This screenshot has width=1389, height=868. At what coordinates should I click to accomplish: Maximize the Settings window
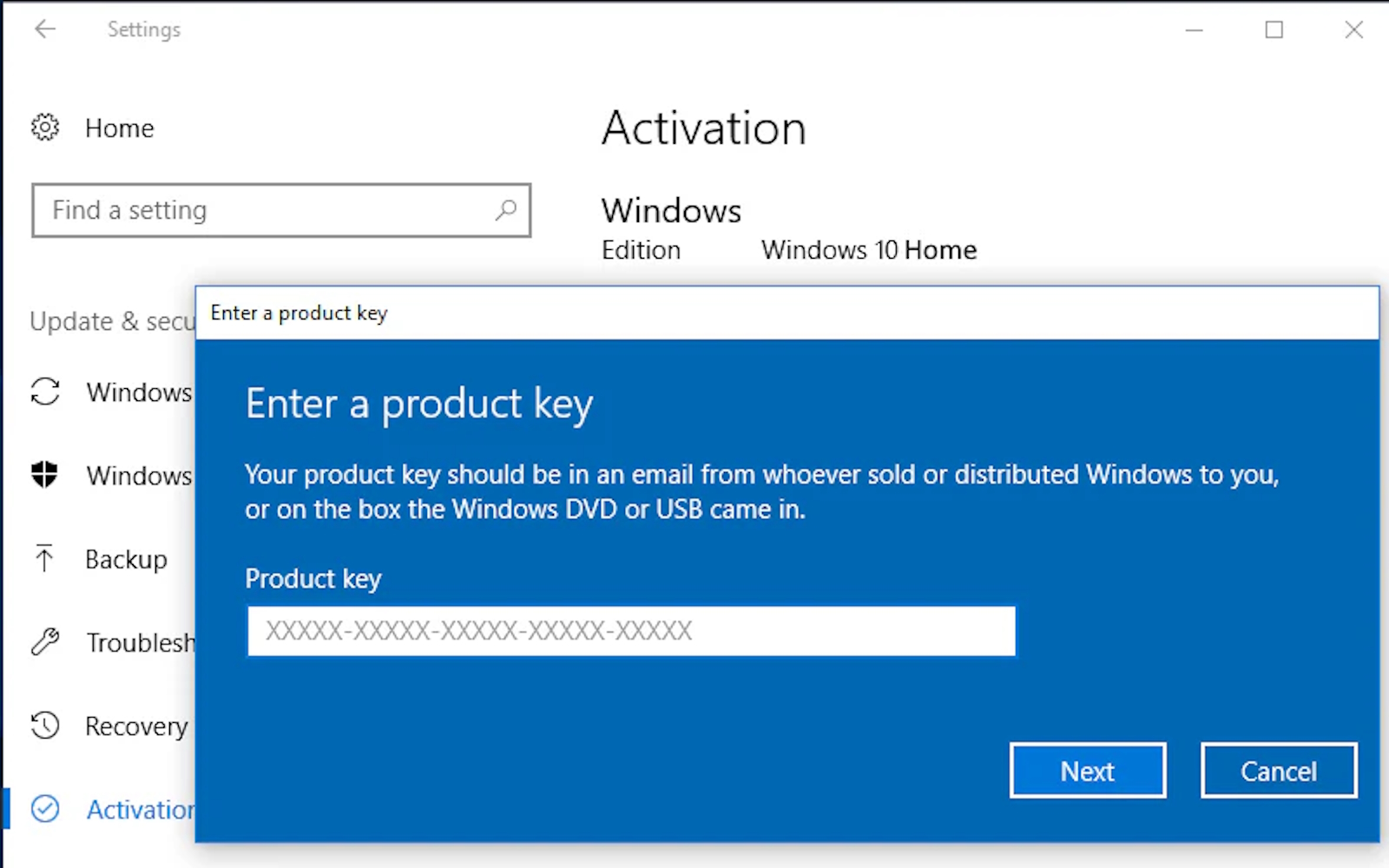tap(1274, 30)
